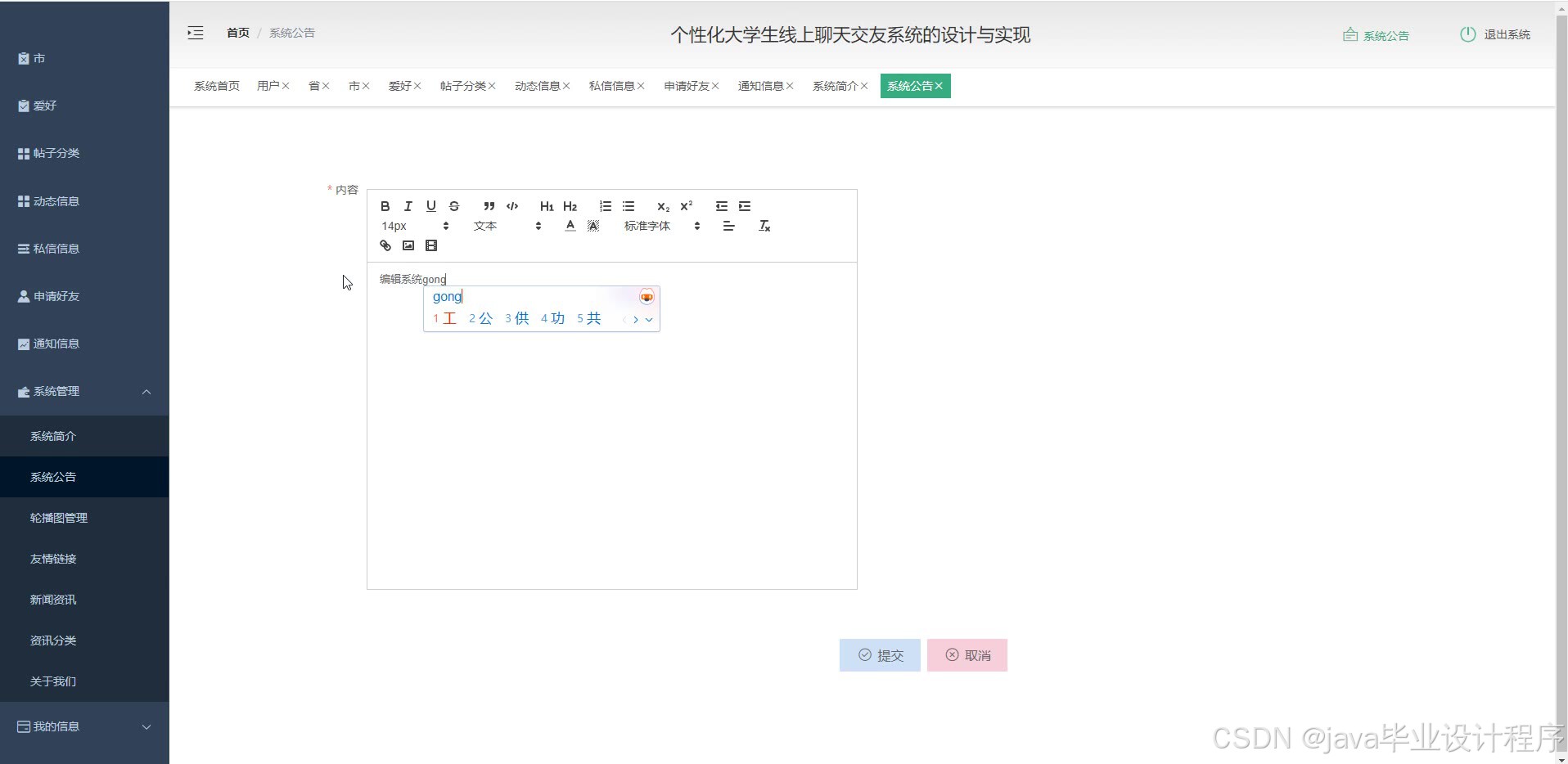
Task: Increase indent in editor
Action: coord(745,206)
